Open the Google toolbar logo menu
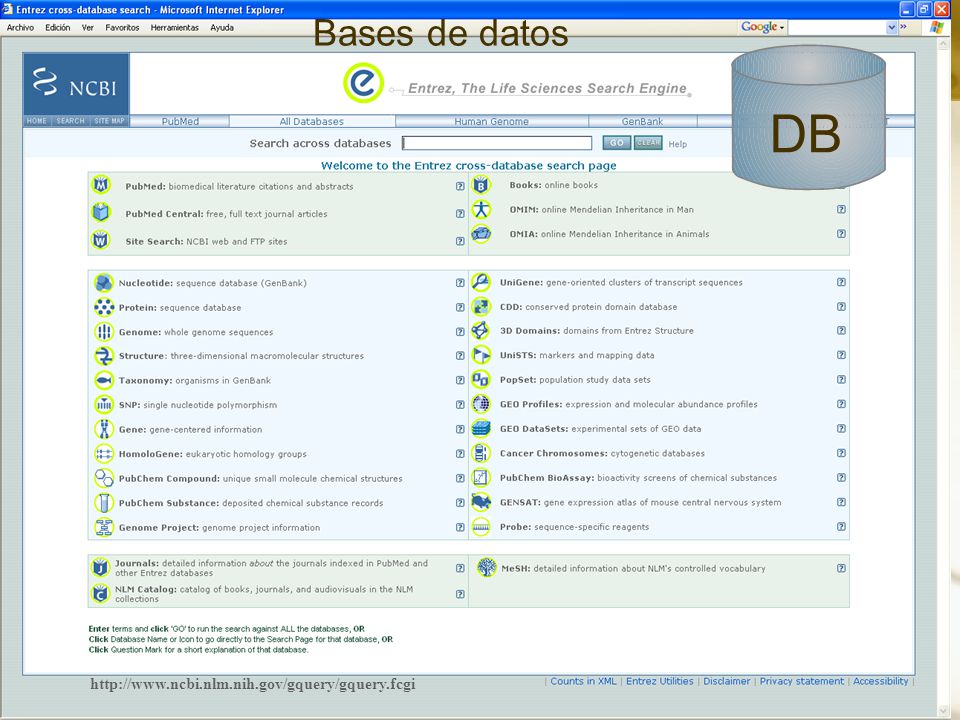Image resolution: width=960 pixels, height=720 pixels. (762, 26)
